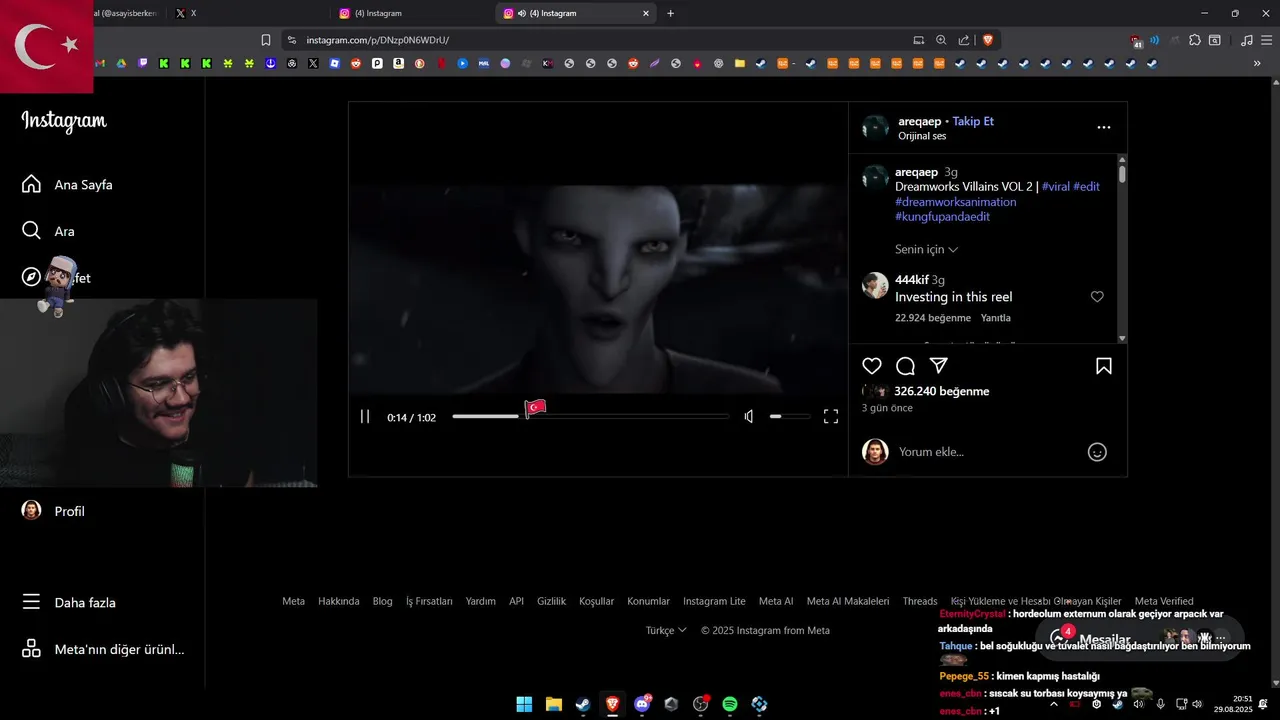This screenshot has height=720, width=1280.
Task: Switch to the X browser tab
Action: point(246,13)
